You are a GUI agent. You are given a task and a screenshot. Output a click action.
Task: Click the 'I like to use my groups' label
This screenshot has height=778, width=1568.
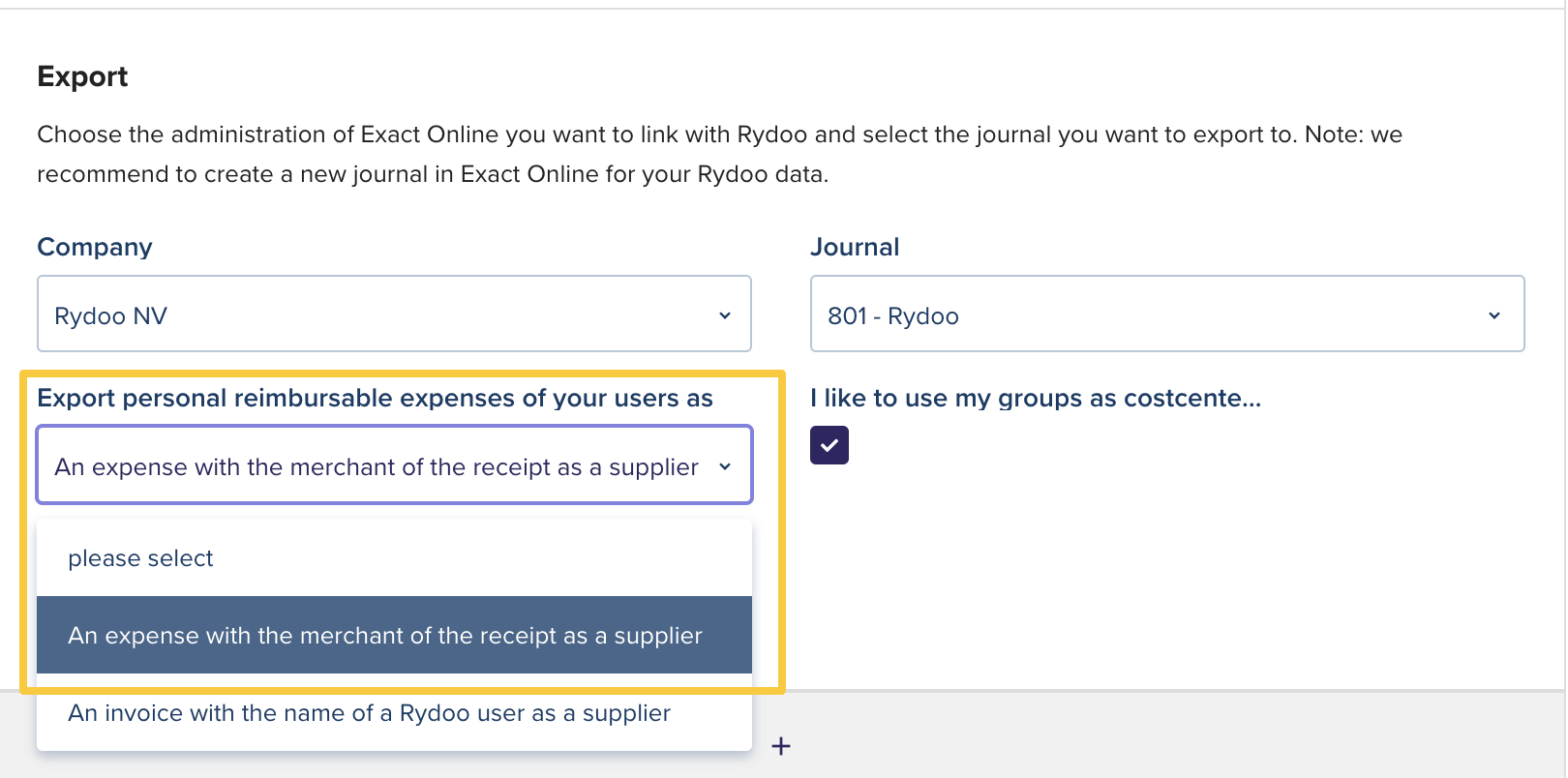pyautogui.click(x=1035, y=398)
